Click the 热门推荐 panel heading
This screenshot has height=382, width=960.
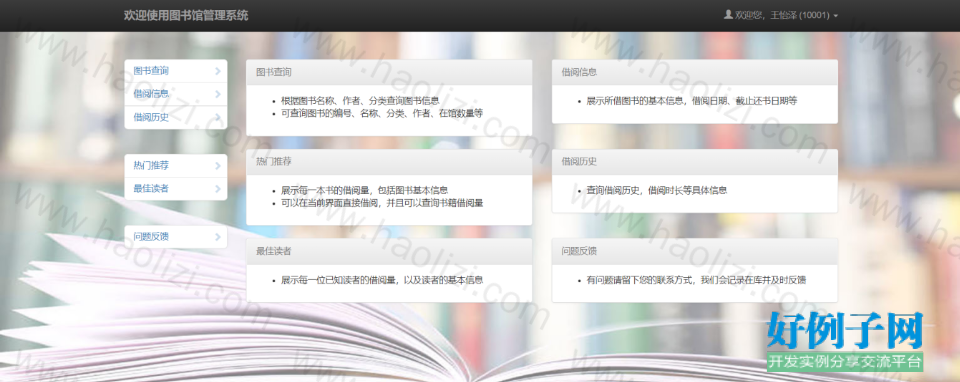389,162
